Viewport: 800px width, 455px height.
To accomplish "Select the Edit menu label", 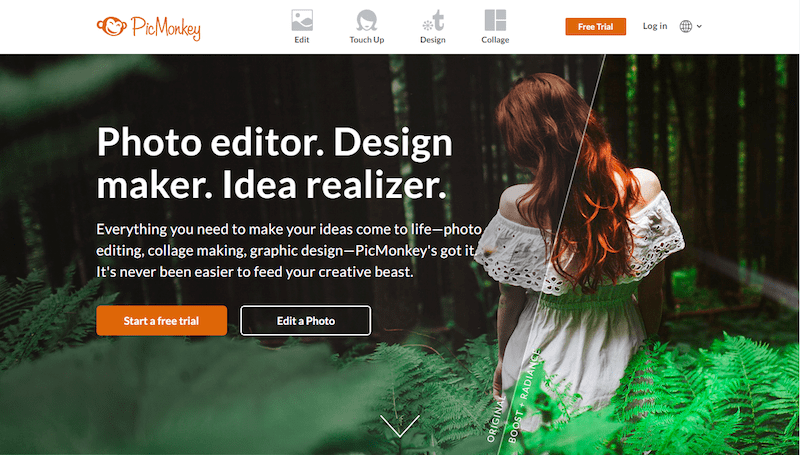I will 302,40.
